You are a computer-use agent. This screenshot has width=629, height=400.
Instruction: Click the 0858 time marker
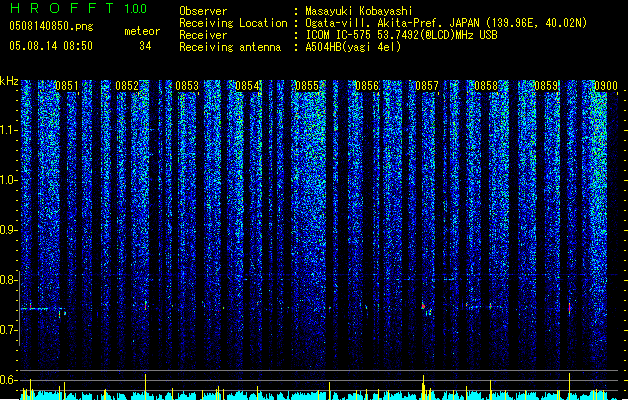(486, 86)
